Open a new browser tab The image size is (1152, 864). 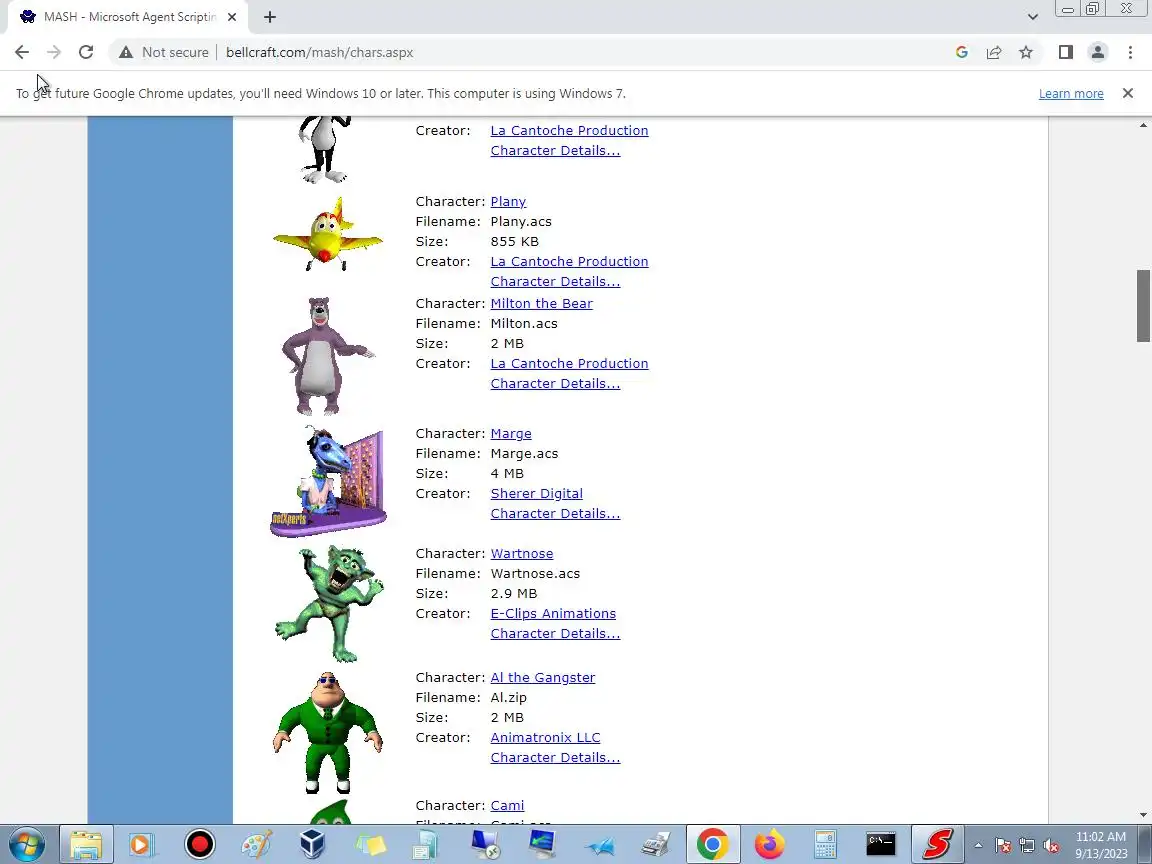coord(270,17)
